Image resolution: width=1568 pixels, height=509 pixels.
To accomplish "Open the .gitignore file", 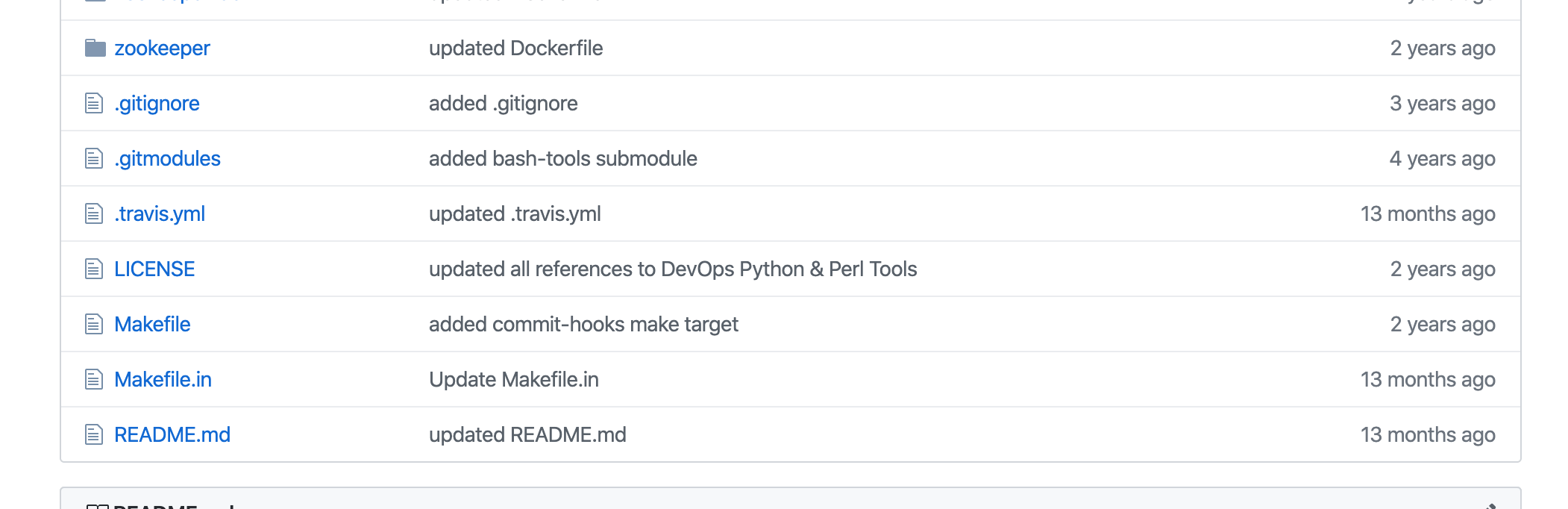I will [157, 103].
